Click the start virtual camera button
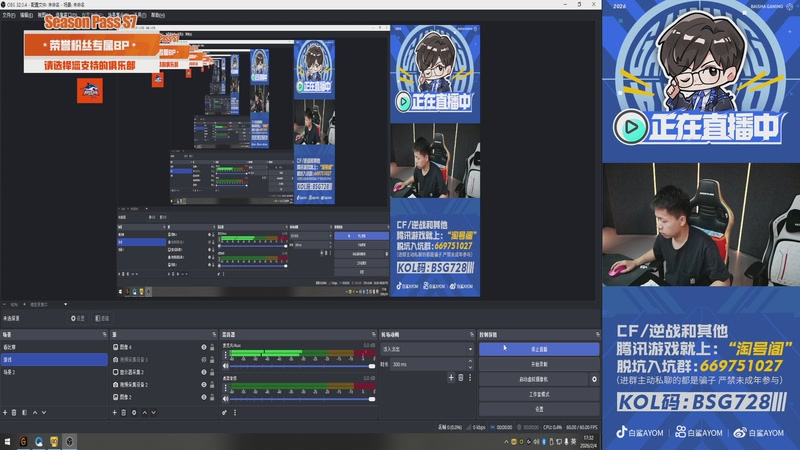Viewport: 800px width, 450px height. (533, 379)
